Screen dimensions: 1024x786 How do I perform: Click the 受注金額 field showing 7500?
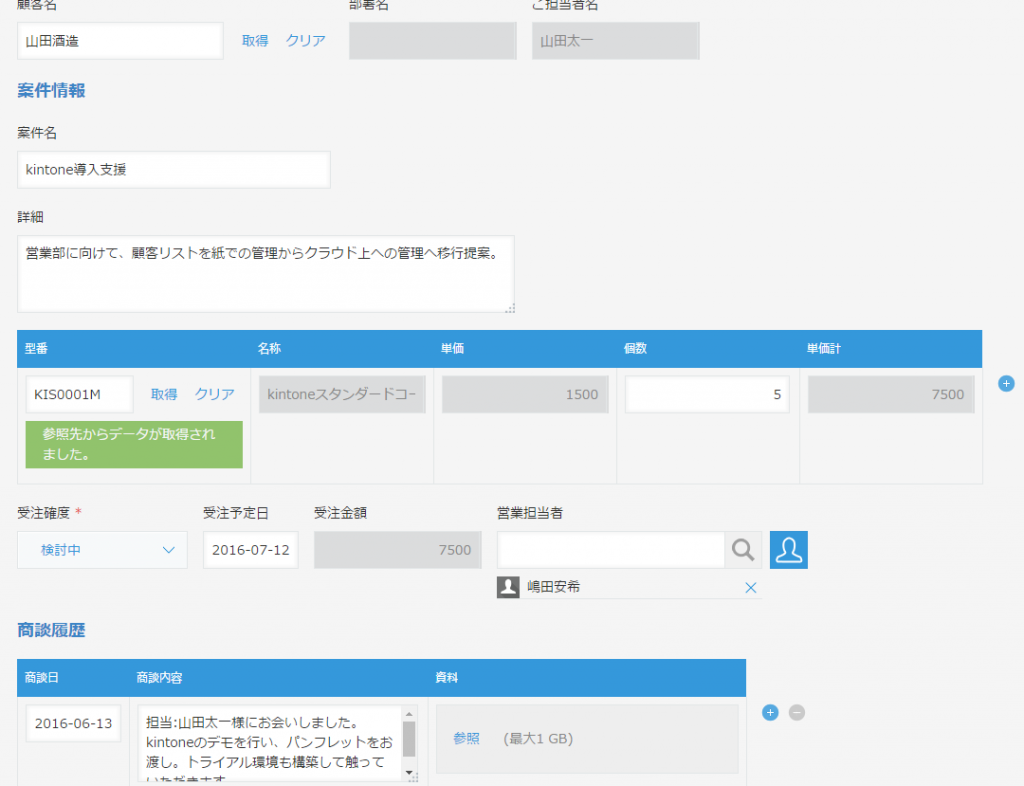pos(398,550)
